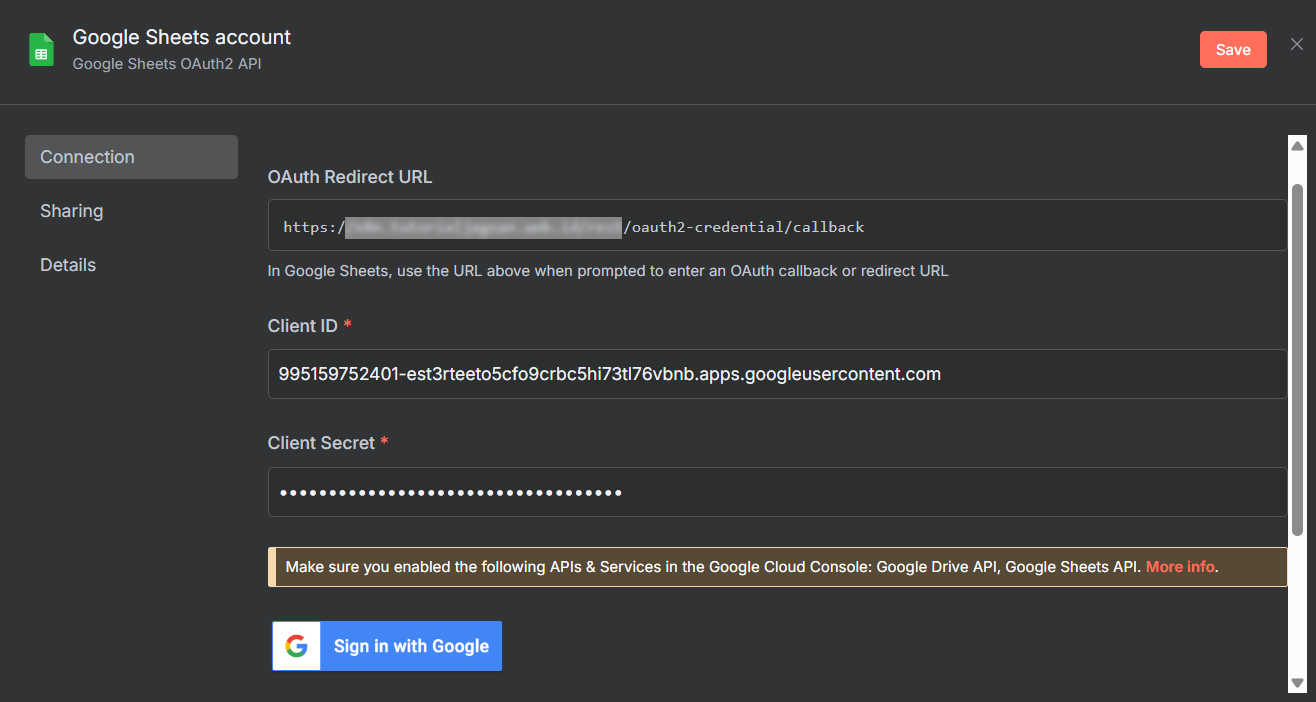Click the scrollbar up arrow

[x=1298, y=146]
